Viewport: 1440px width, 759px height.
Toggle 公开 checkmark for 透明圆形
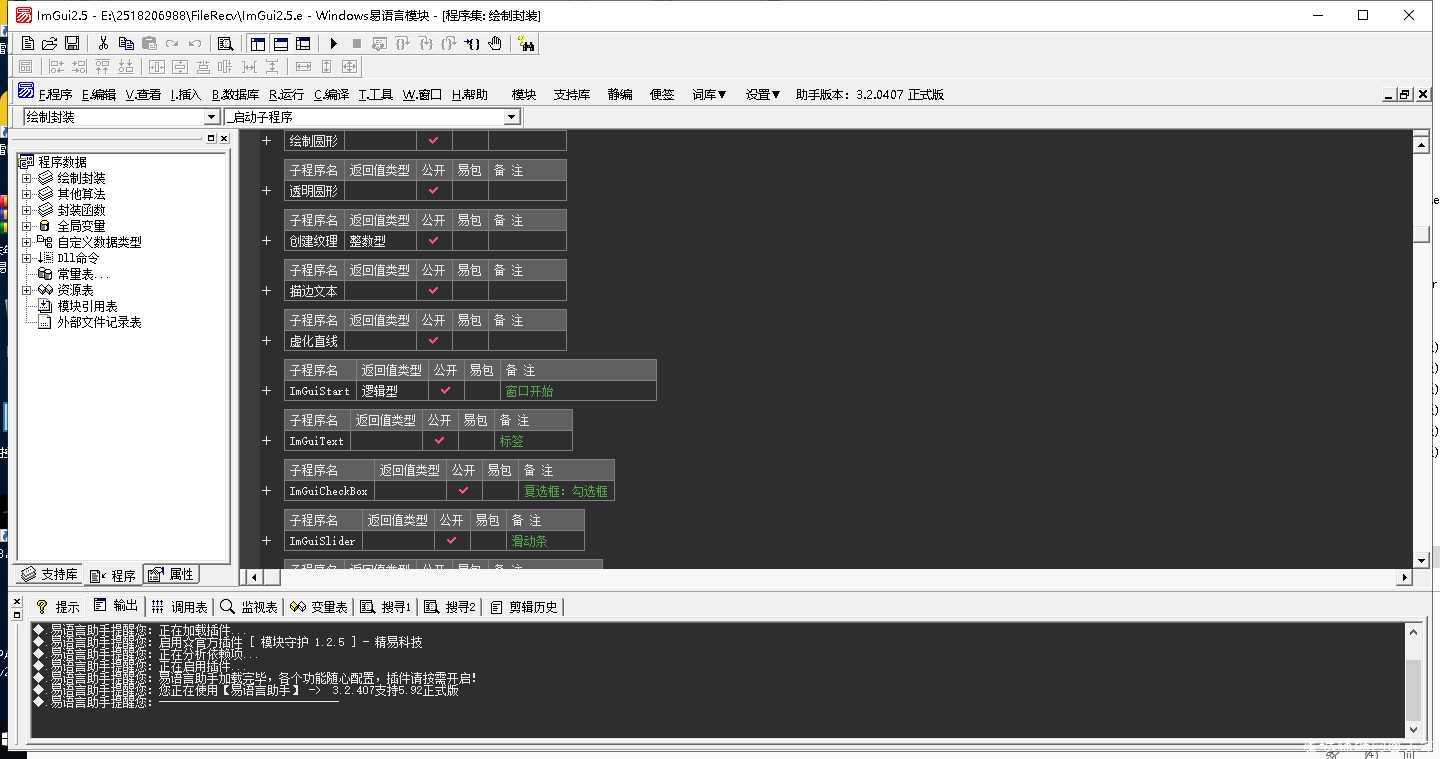(434, 191)
